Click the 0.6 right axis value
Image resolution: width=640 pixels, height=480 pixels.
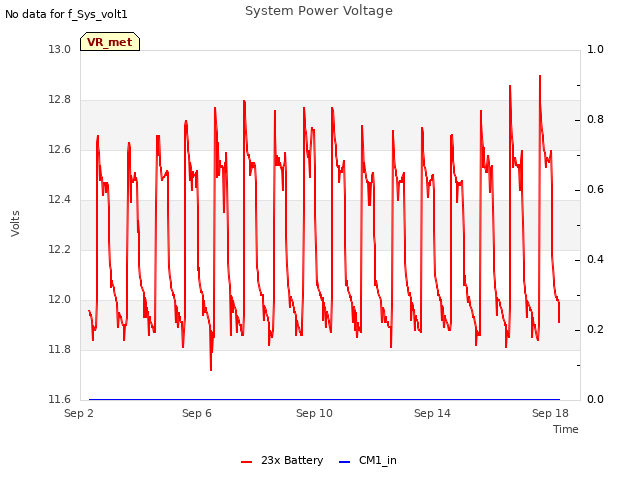[596, 189]
